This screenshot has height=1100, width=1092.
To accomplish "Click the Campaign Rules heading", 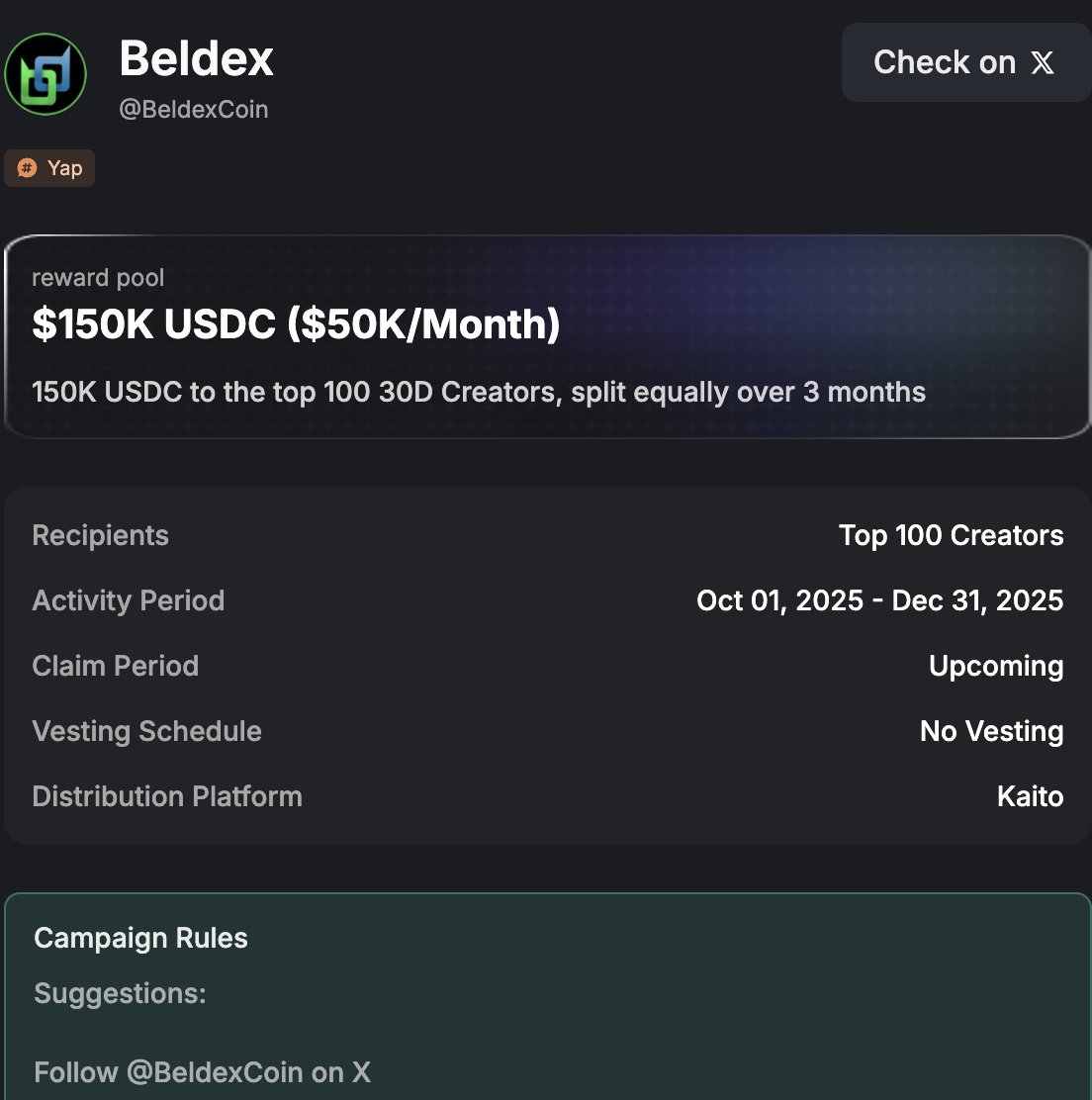I will (140, 938).
